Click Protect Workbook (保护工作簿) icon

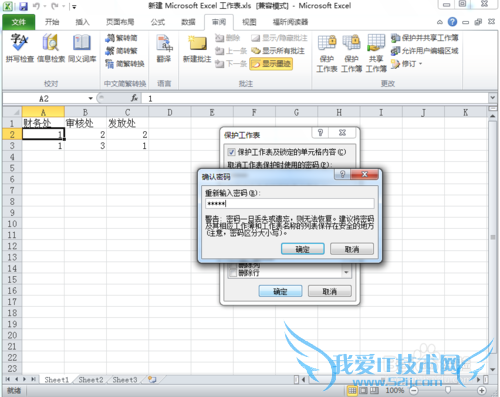coord(351,53)
